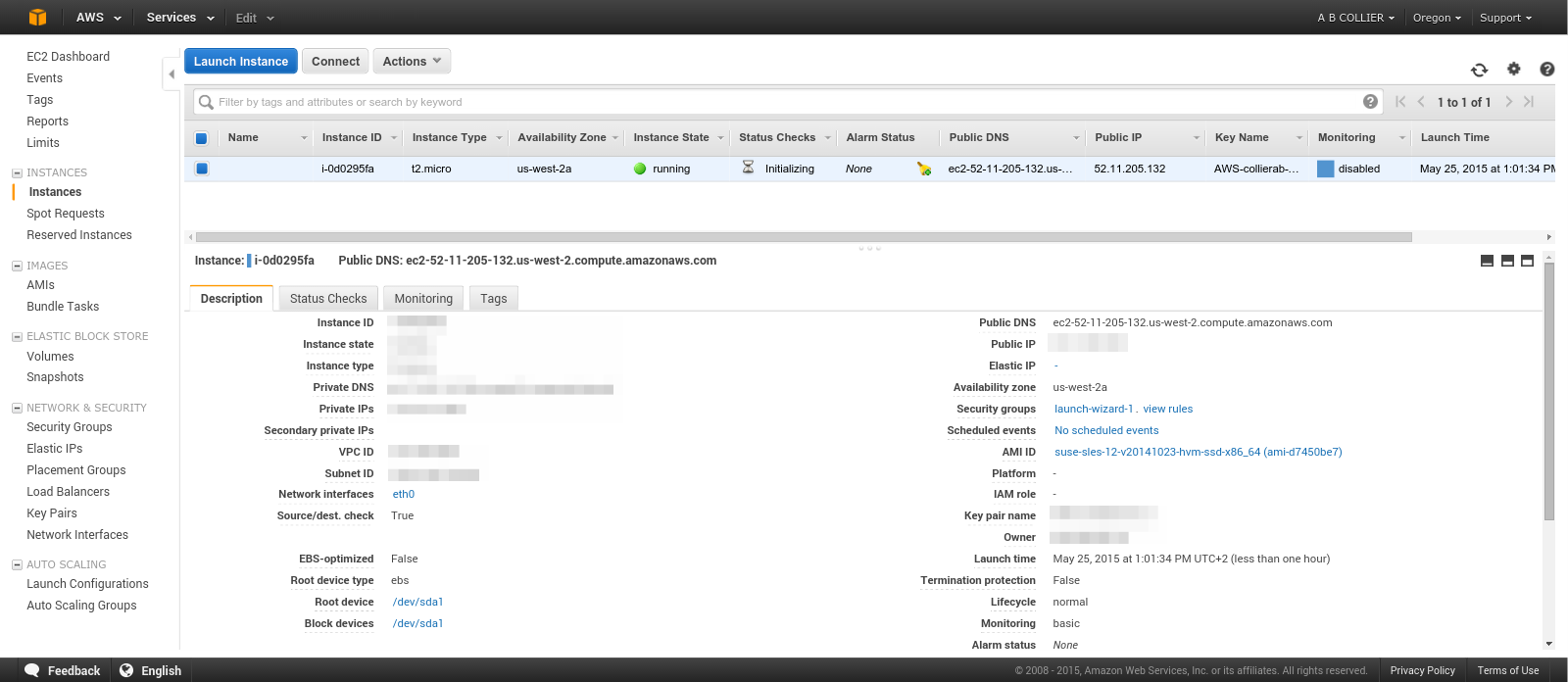Go to the next page arrow
The image size is (1568, 682).
click(x=1508, y=102)
